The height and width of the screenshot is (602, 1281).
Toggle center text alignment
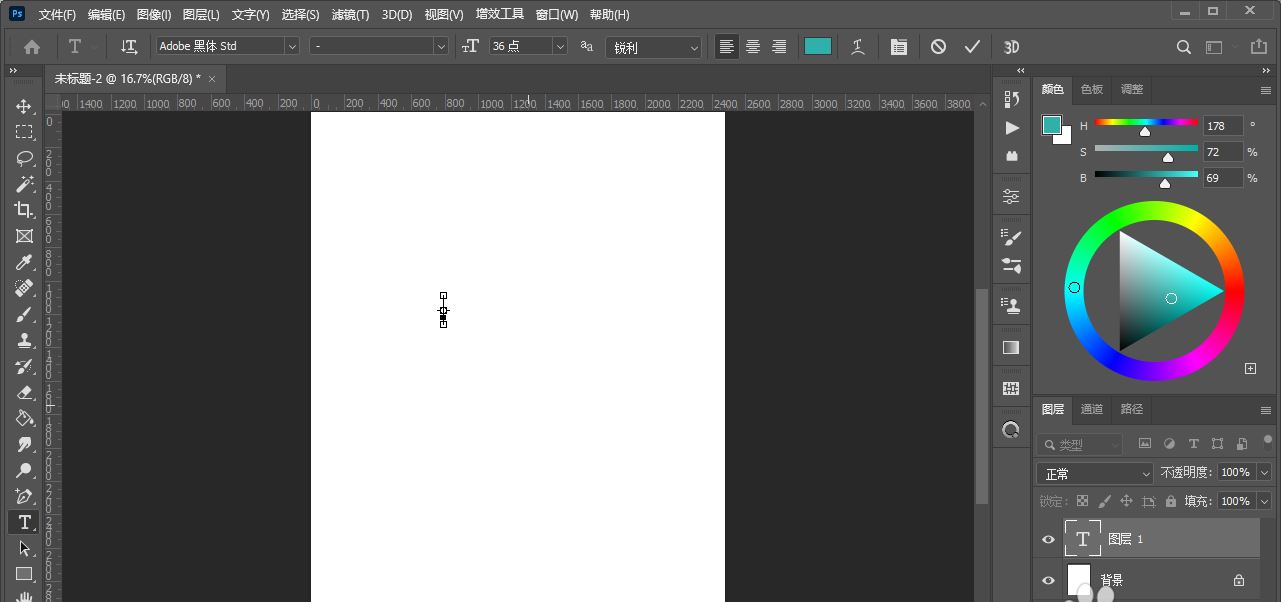pos(753,47)
